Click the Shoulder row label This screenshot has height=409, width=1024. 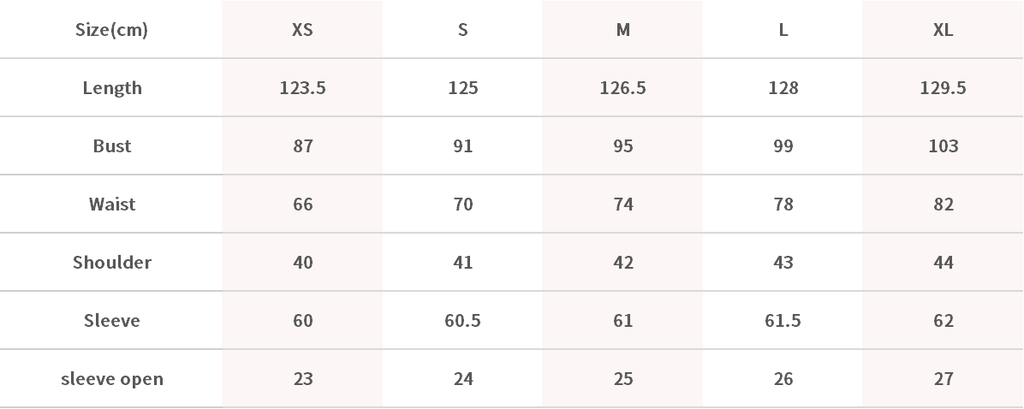112,262
